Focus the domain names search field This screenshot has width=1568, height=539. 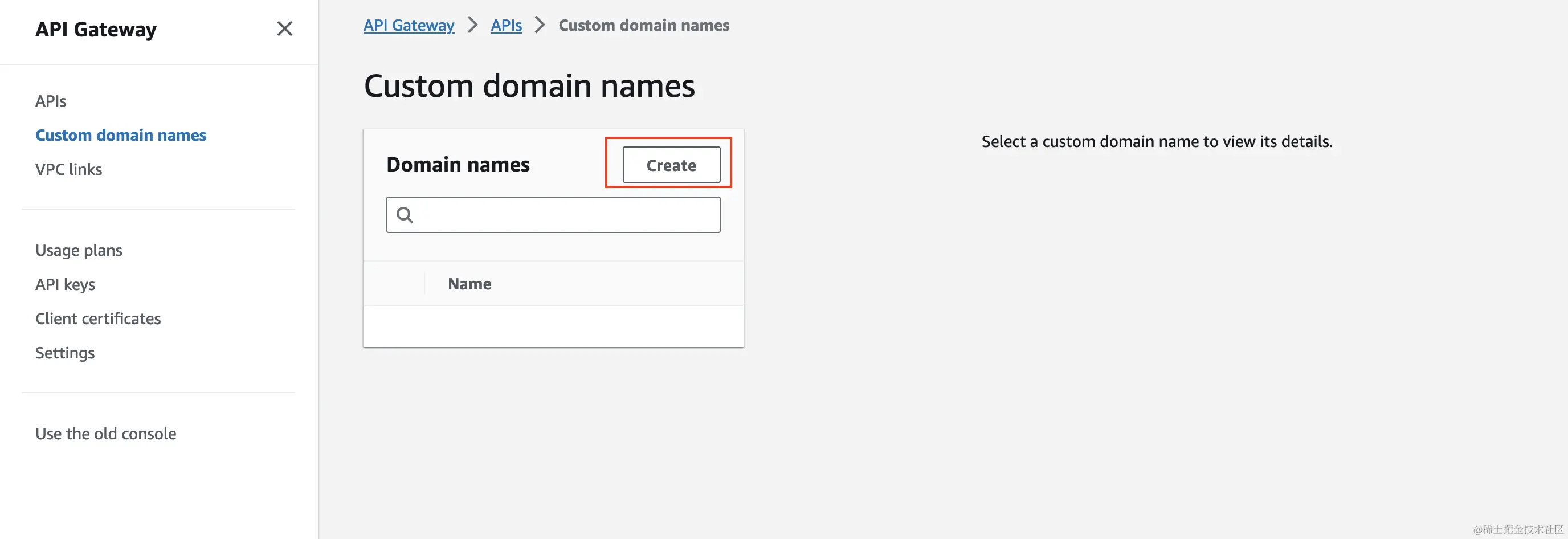pos(566,215)
